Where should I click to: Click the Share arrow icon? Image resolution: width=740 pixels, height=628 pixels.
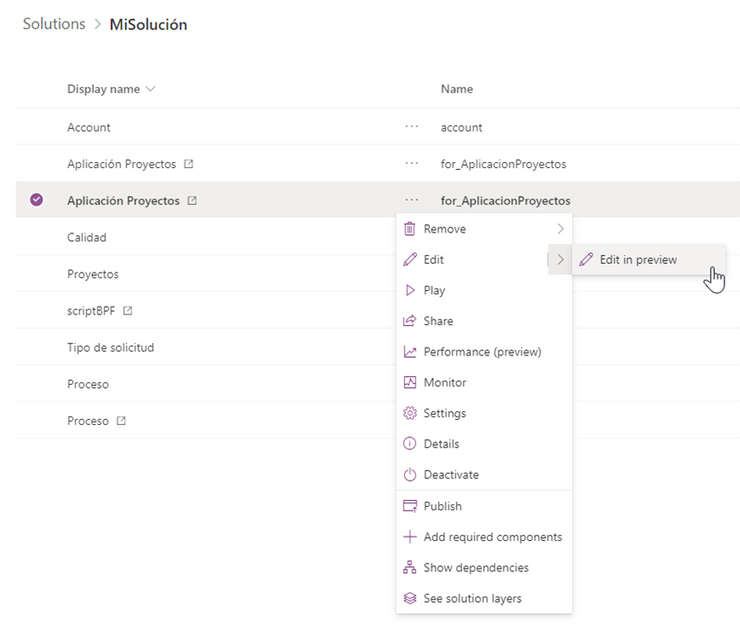click(410, 321)
